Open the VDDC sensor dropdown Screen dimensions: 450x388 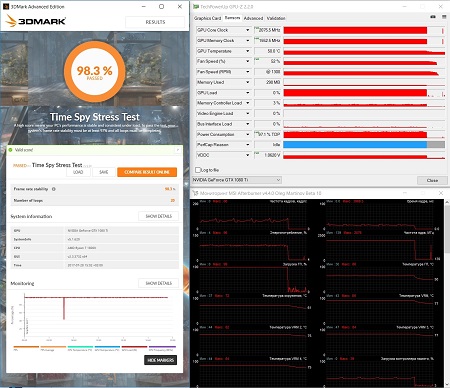[x=247, y=155]
